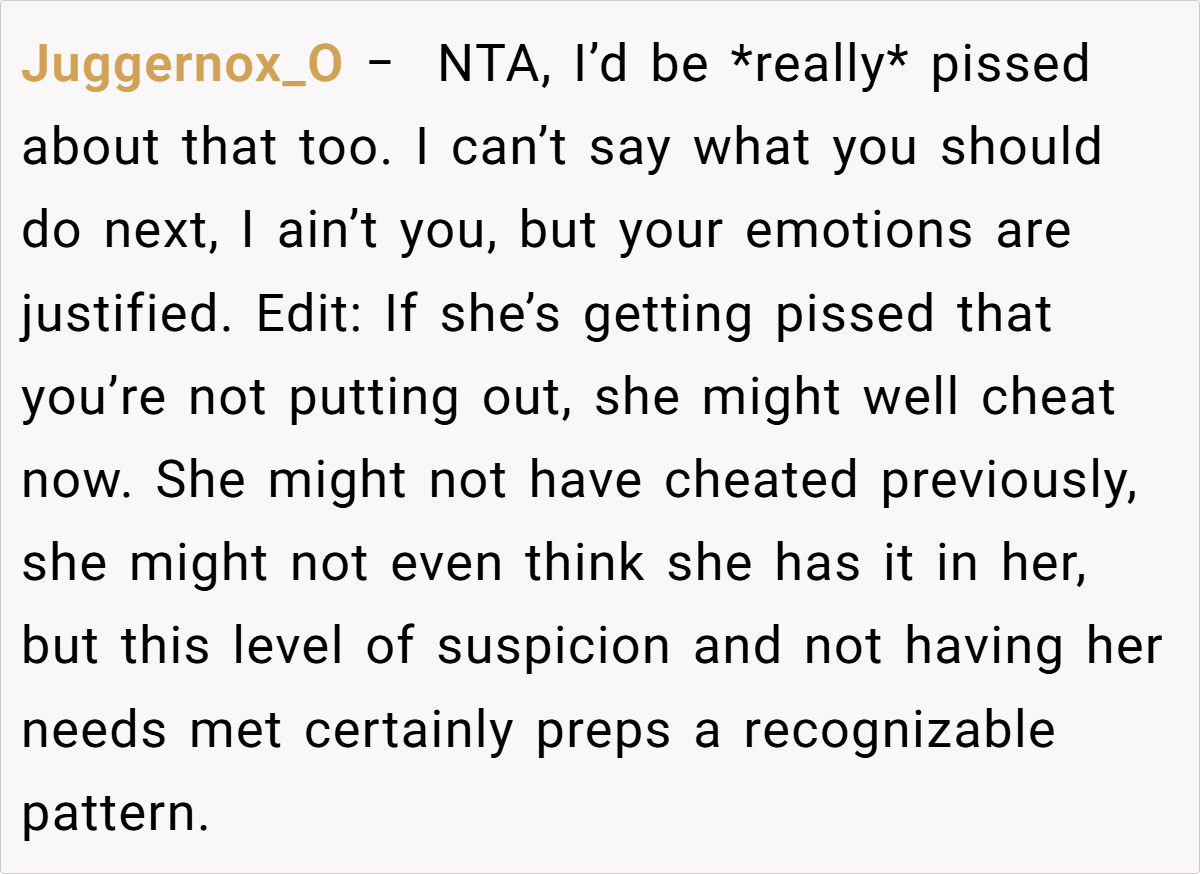Click the word "suspicion" in the comment

[553, 647]
